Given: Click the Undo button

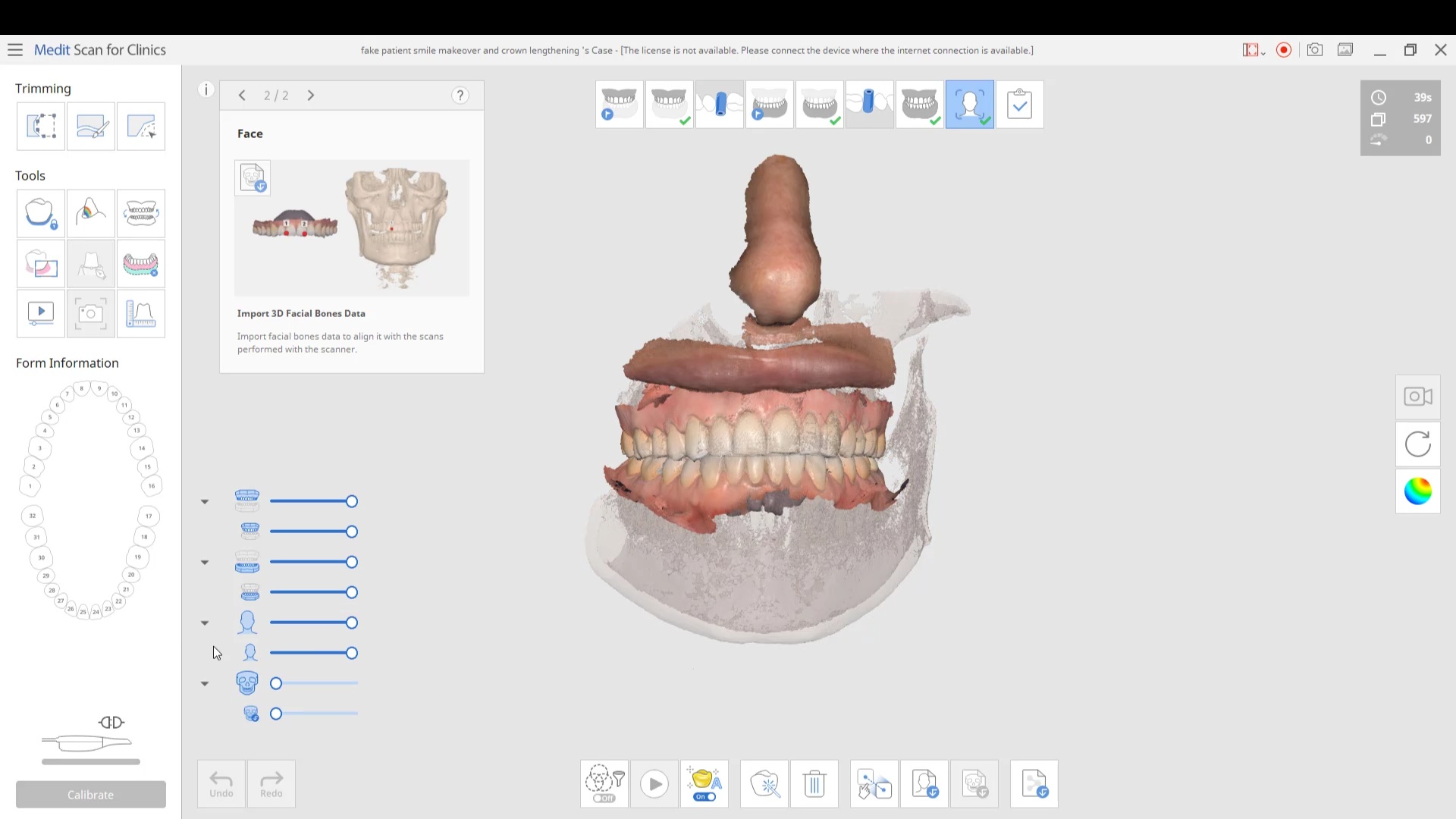Looking at the screenshot, I should coord(221,783).
